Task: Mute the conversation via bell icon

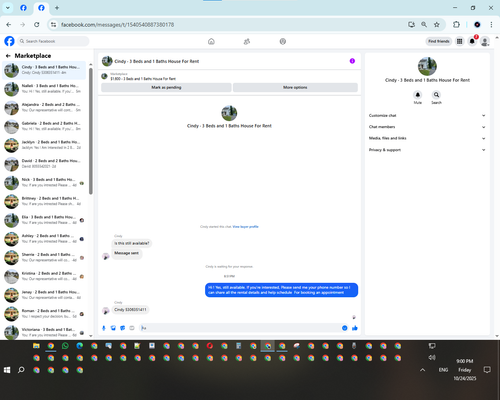Action: coord(418,95)
